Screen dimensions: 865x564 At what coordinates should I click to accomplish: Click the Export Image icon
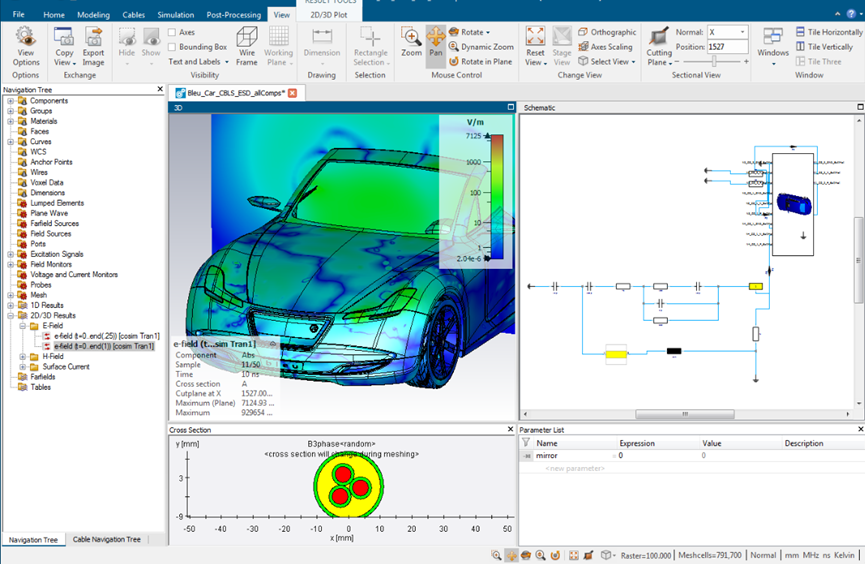pyautogui.click(x=93, y=46)
